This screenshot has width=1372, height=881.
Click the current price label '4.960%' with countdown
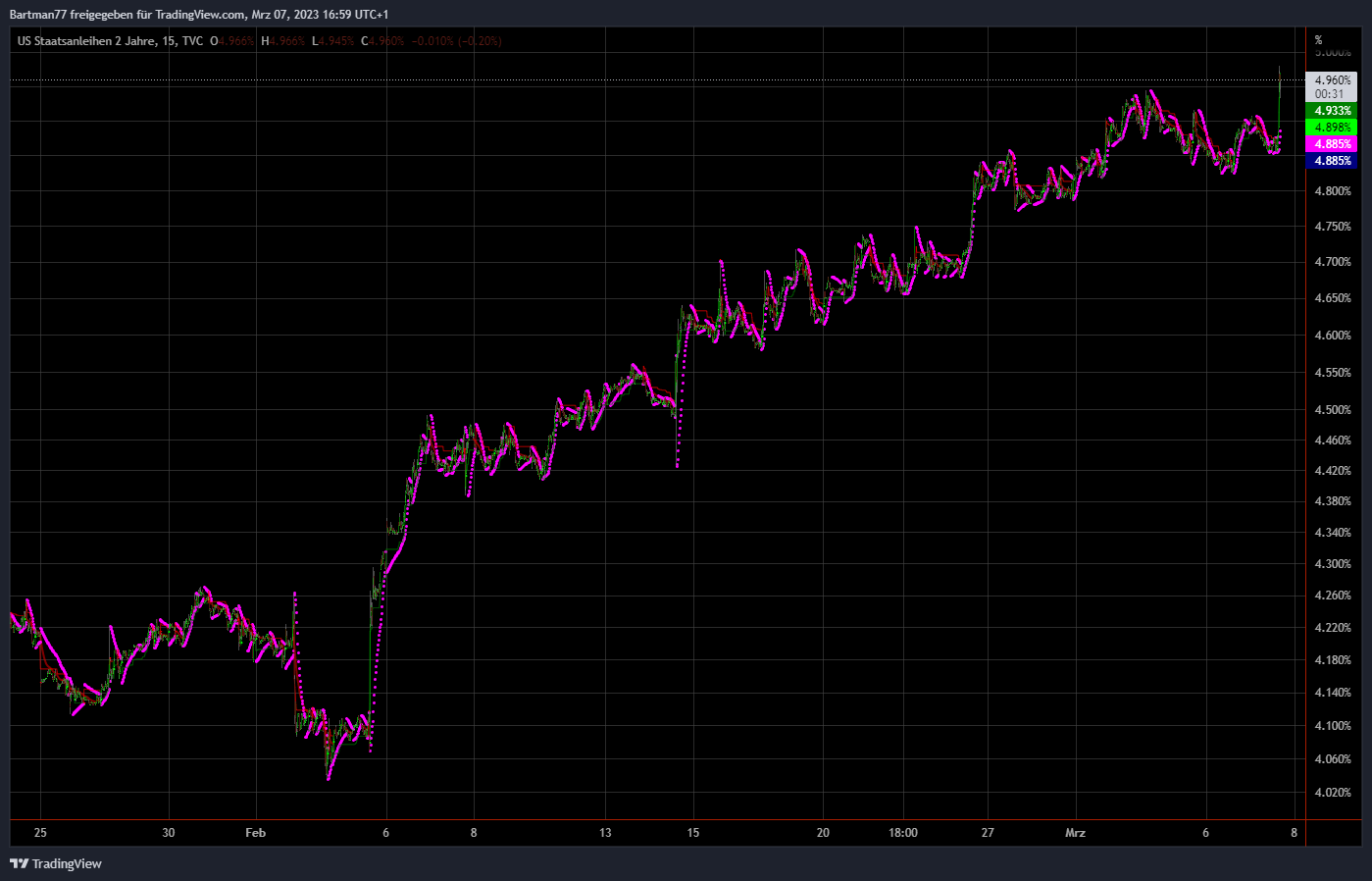pos(1332,87)
